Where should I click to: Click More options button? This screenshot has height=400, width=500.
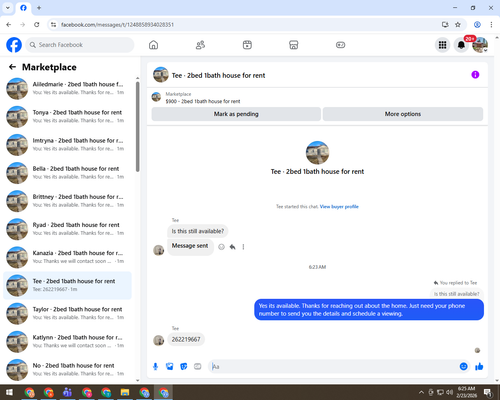(403, 114)
